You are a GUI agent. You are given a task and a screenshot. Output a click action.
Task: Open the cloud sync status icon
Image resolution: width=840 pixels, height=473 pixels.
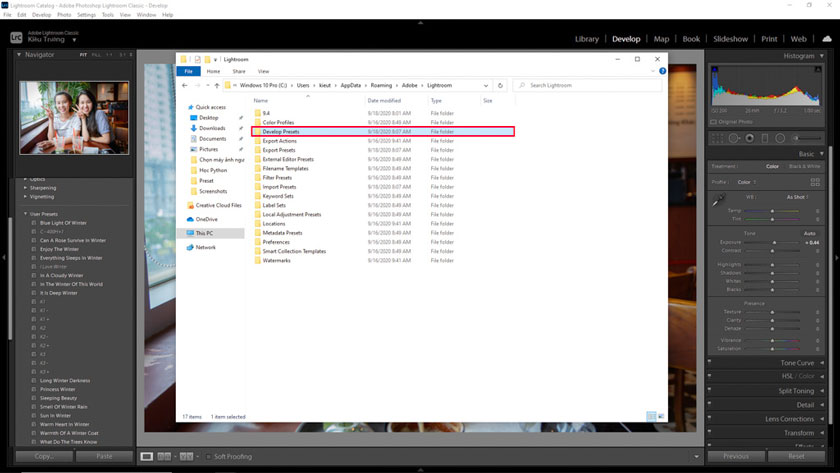[827, 39]
